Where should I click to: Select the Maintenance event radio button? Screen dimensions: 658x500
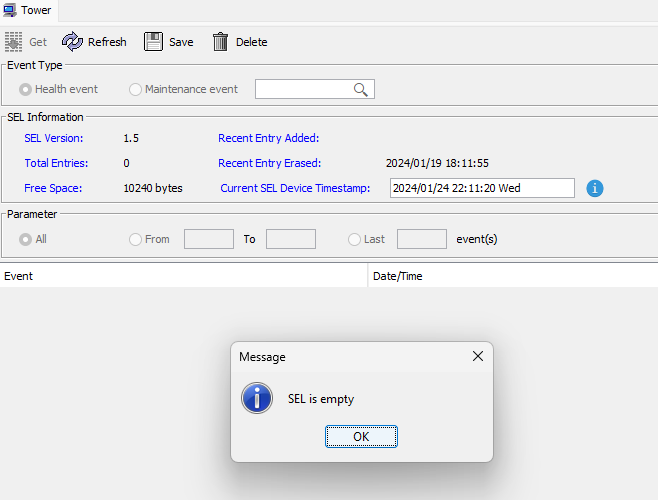point(135,89)
